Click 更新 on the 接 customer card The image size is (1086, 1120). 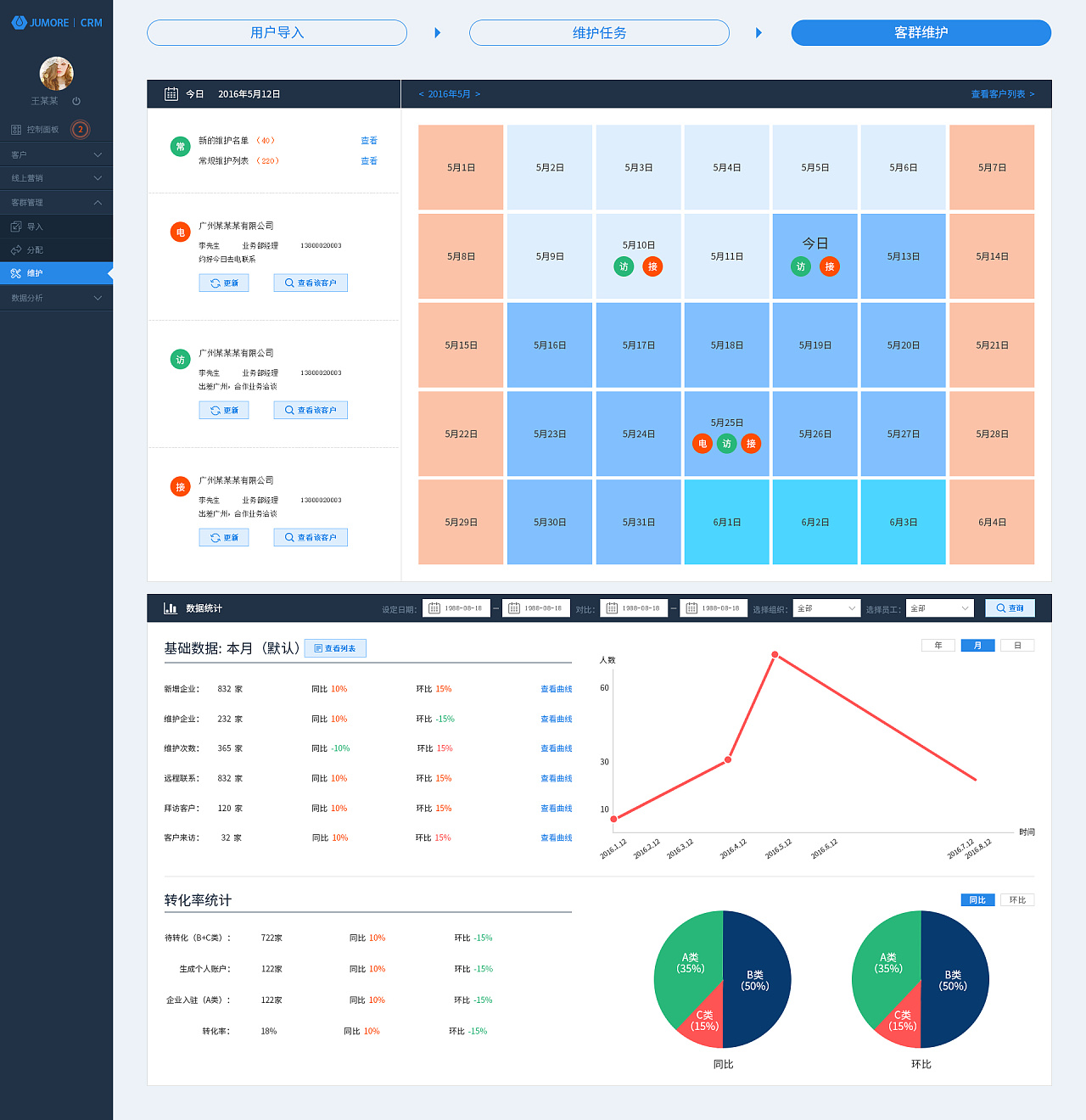(x=224, y=538)
